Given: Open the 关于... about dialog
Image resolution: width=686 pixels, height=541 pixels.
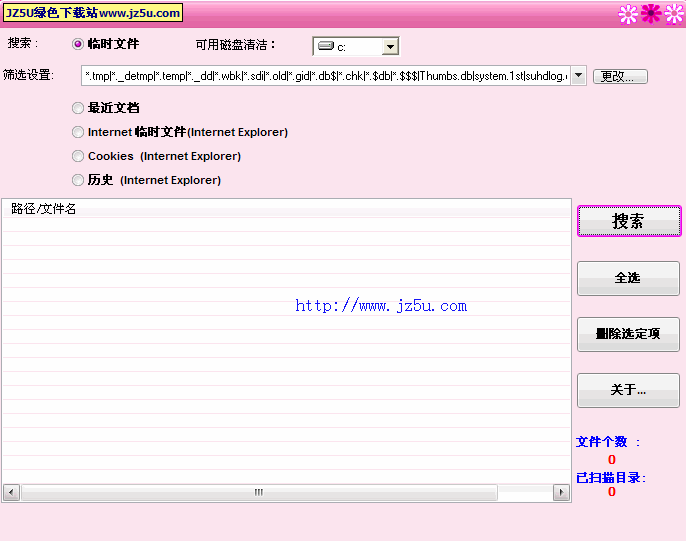Looking at the screenshot, I should [628, 390].
